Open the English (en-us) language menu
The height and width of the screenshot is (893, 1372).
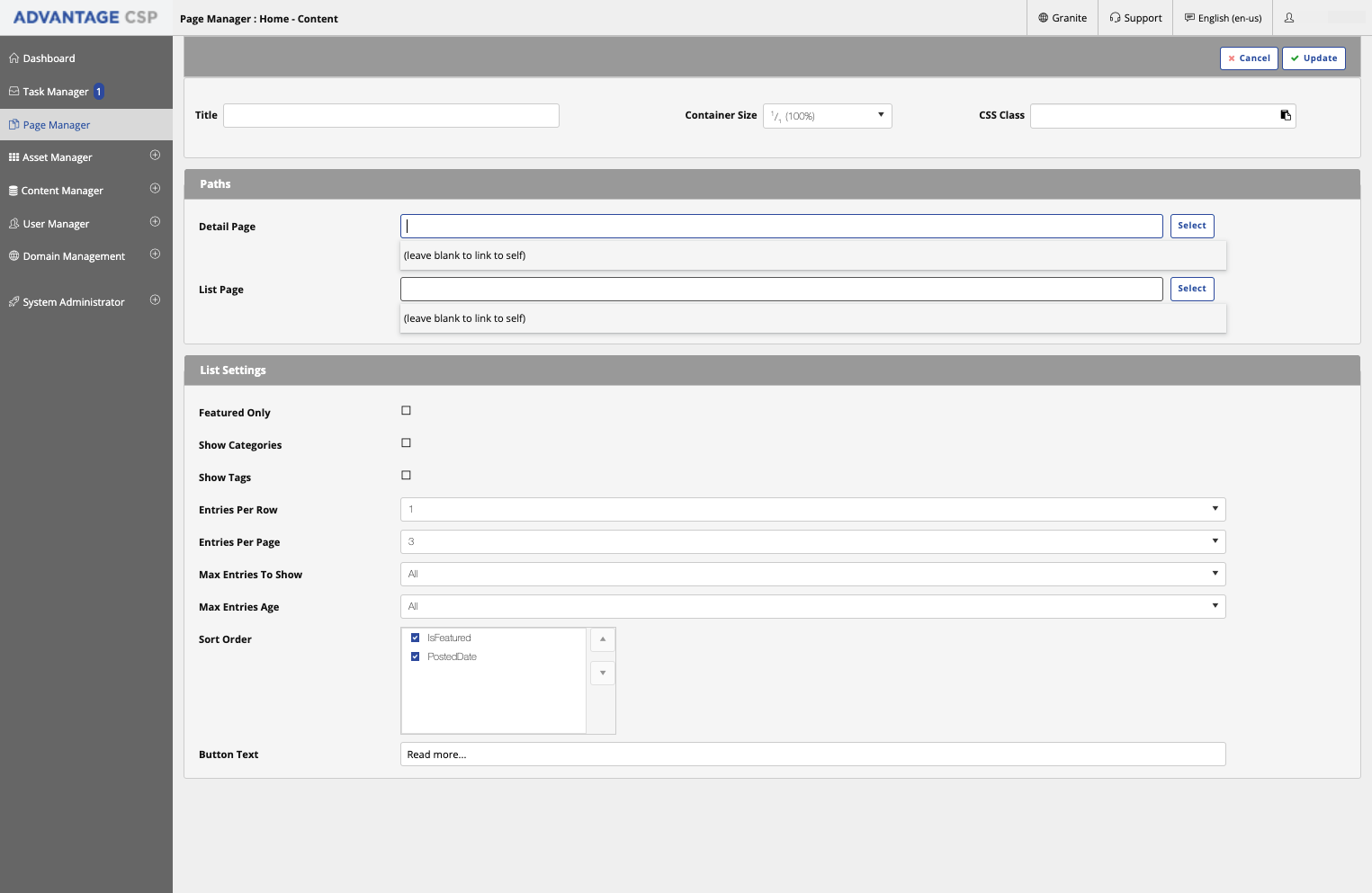coord(1223,18)
